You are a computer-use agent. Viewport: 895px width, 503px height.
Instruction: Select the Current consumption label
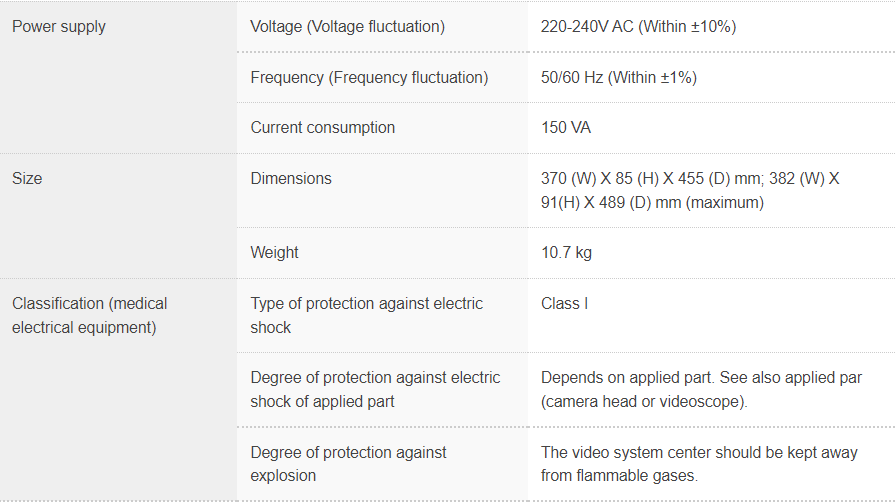[x=323, y=127]
